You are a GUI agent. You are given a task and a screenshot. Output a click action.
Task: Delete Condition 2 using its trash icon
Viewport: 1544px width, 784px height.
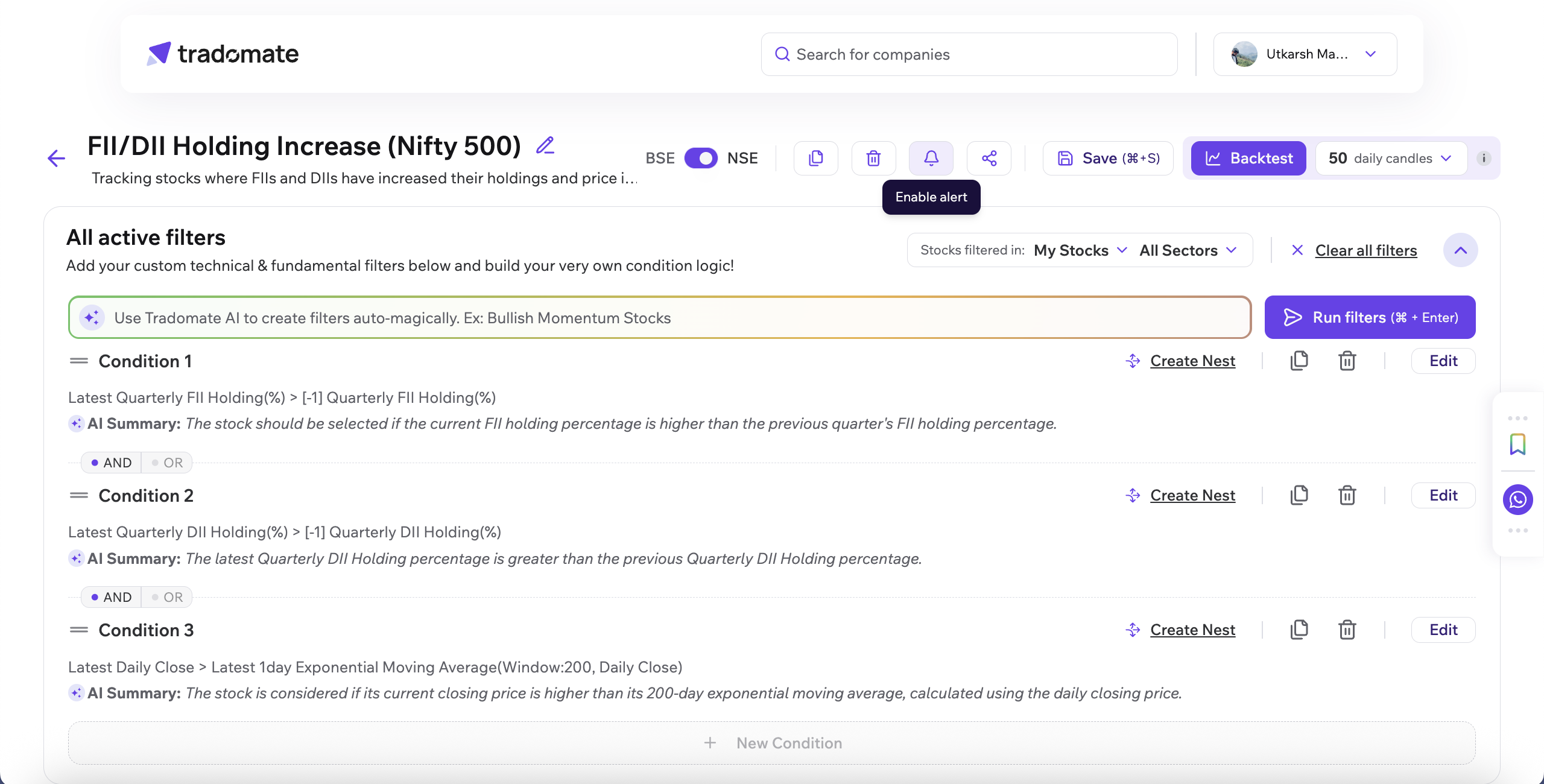pos(1347,495)
